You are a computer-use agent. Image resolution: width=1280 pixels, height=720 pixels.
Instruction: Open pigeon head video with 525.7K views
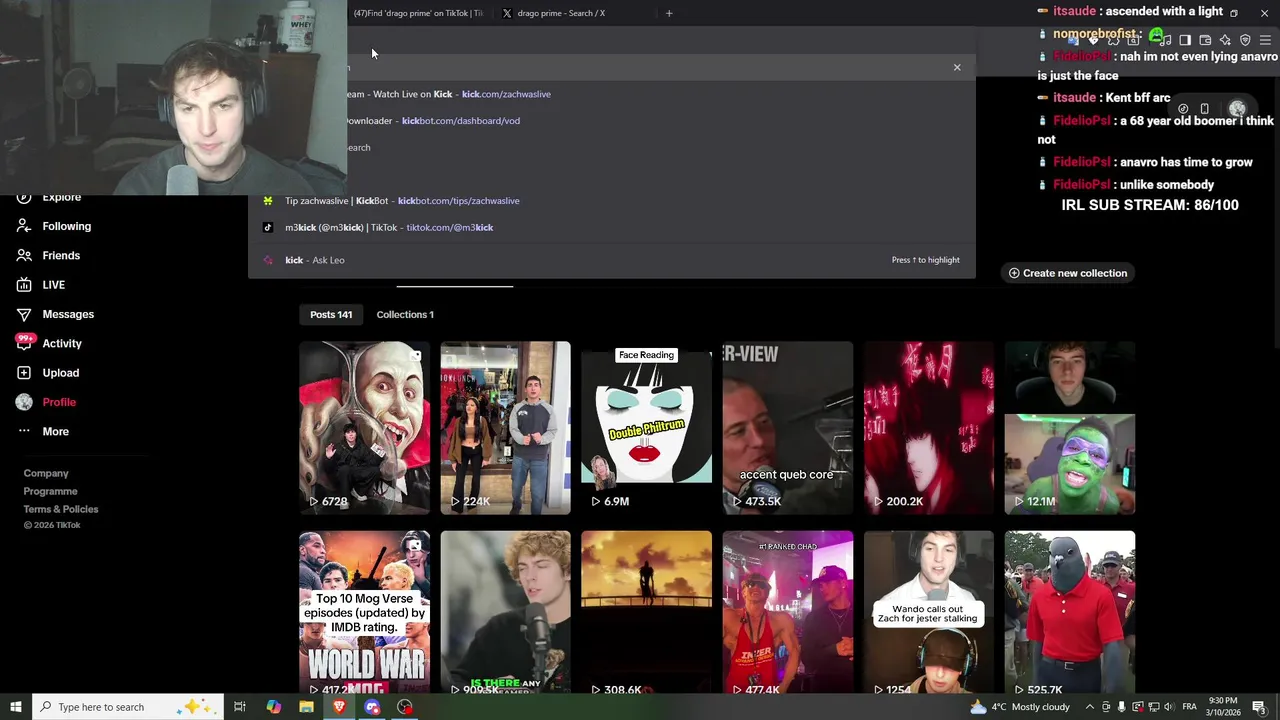[1069, 614]
